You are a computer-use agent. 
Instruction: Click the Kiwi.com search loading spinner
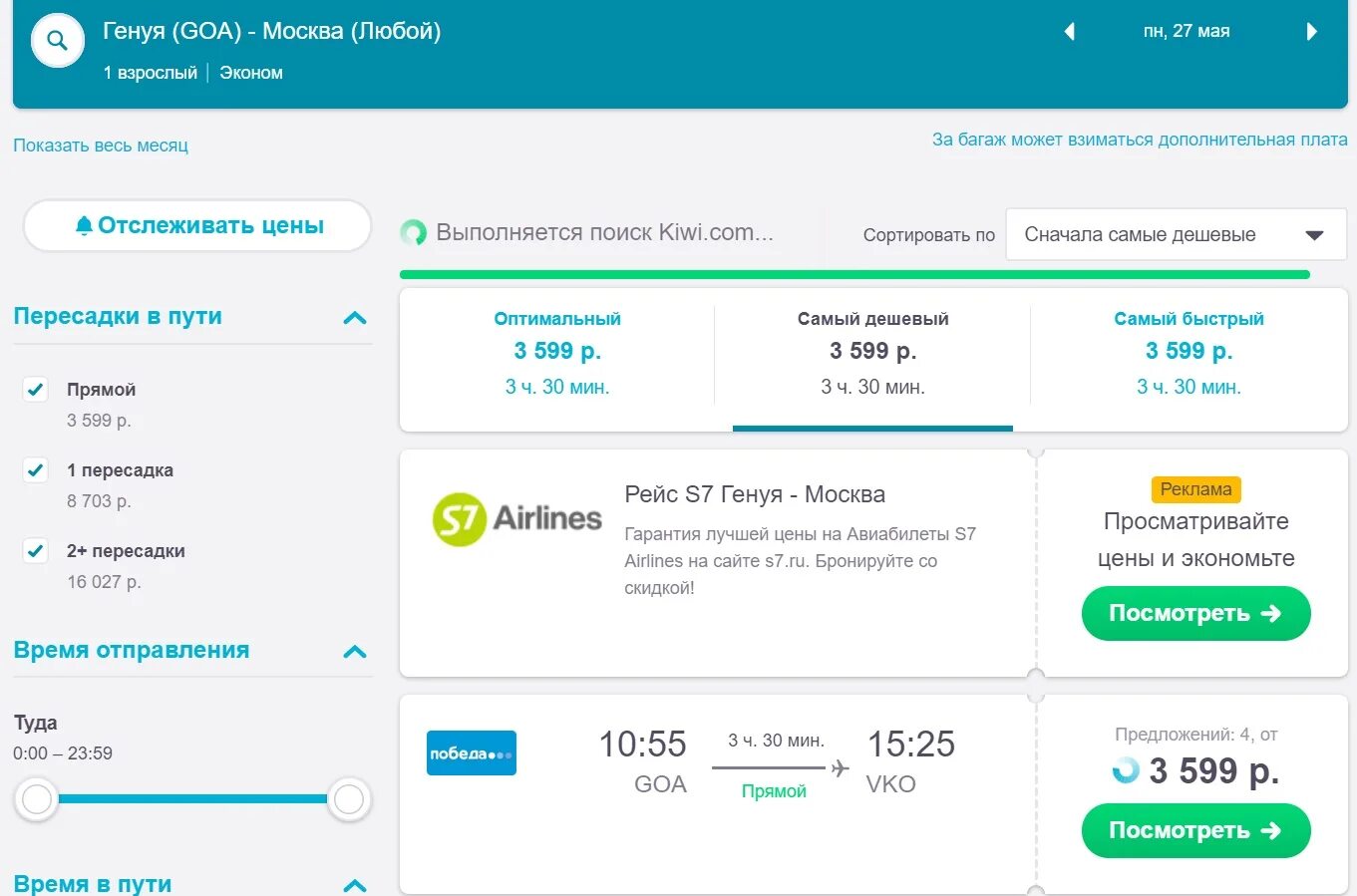click(414, 233)
